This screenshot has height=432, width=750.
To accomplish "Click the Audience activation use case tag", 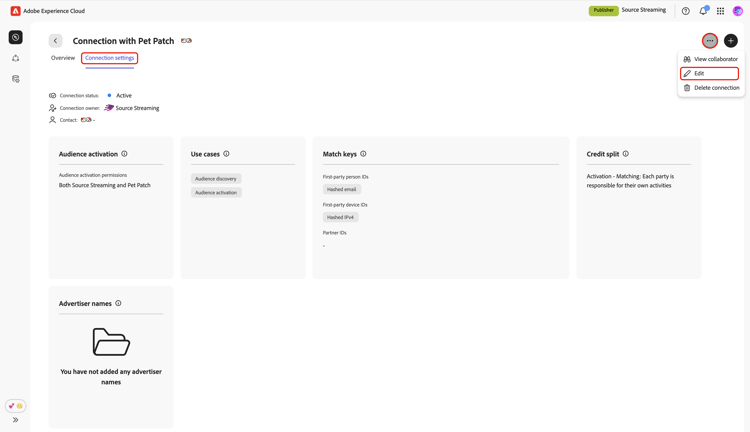I will [216, 192].
